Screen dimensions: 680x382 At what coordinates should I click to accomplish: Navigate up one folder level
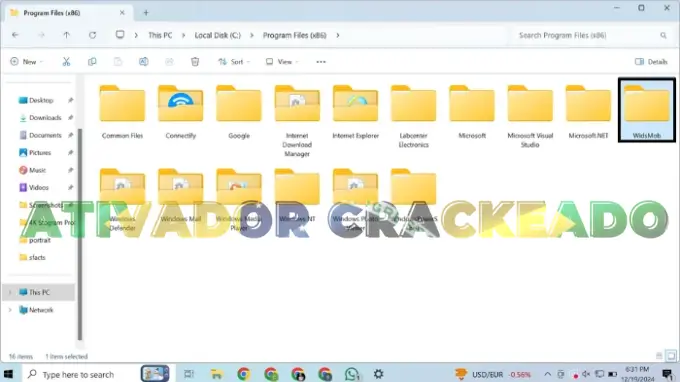pyautogui.click(x=66, y=35)
